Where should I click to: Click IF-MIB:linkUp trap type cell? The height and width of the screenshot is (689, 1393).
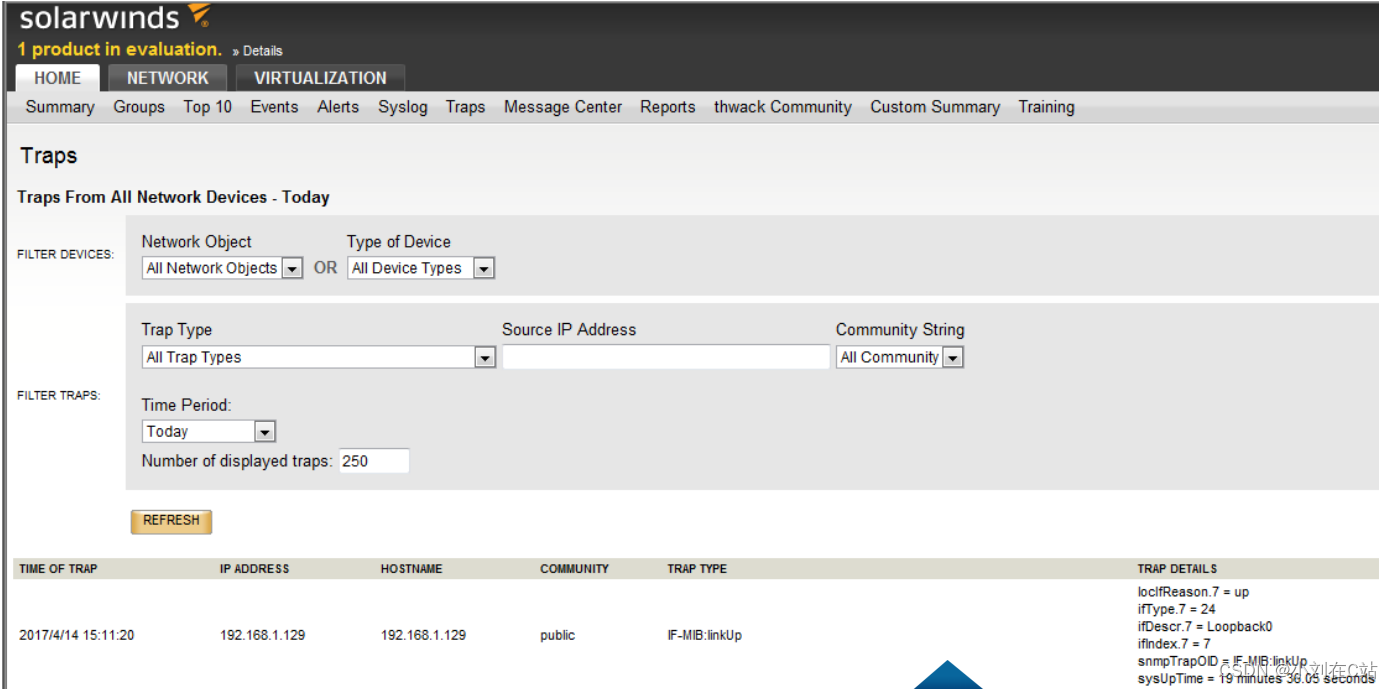pos(705,635)
